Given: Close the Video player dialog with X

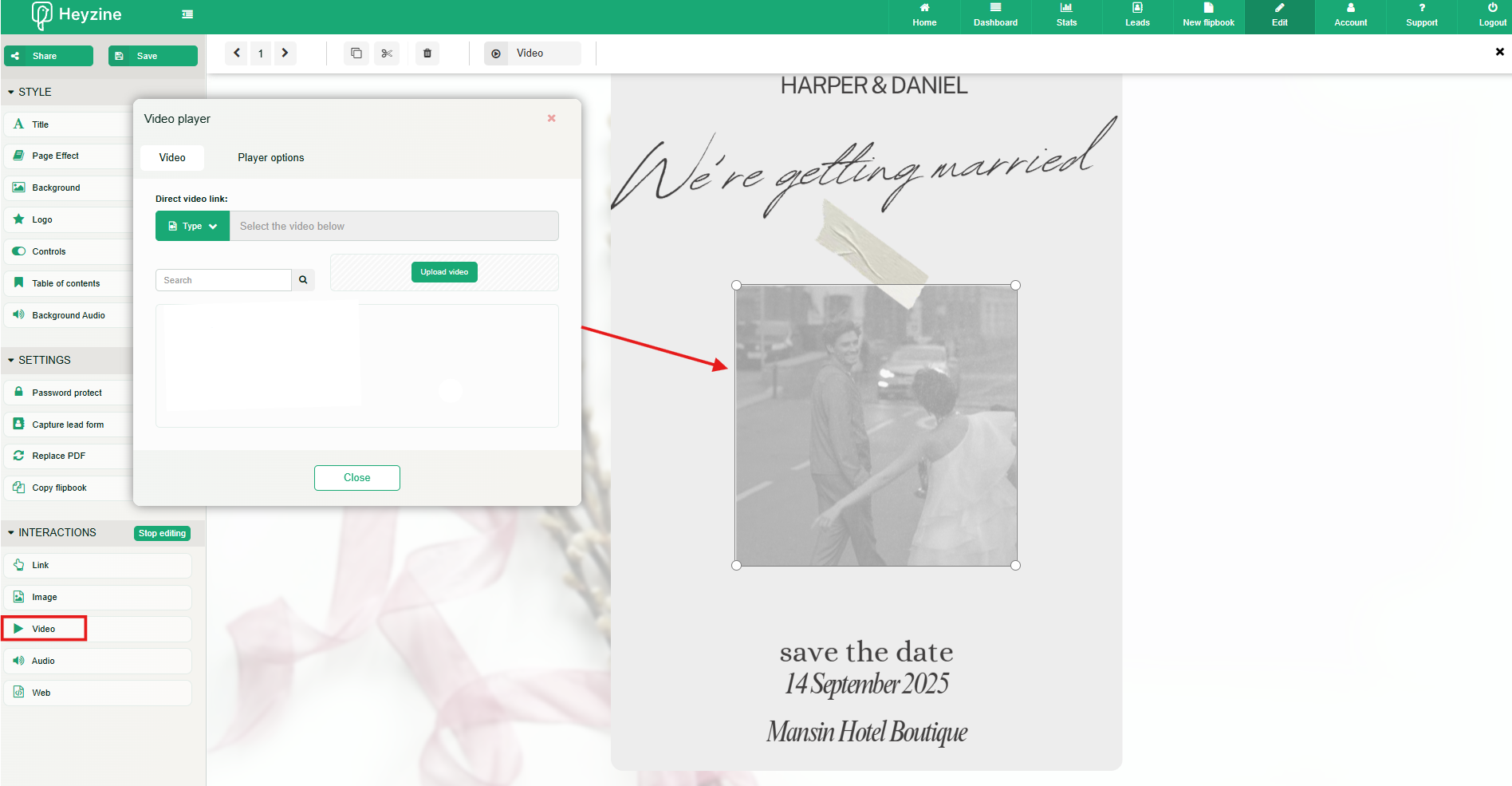Looking at the screenshot, I should [551, 118].
